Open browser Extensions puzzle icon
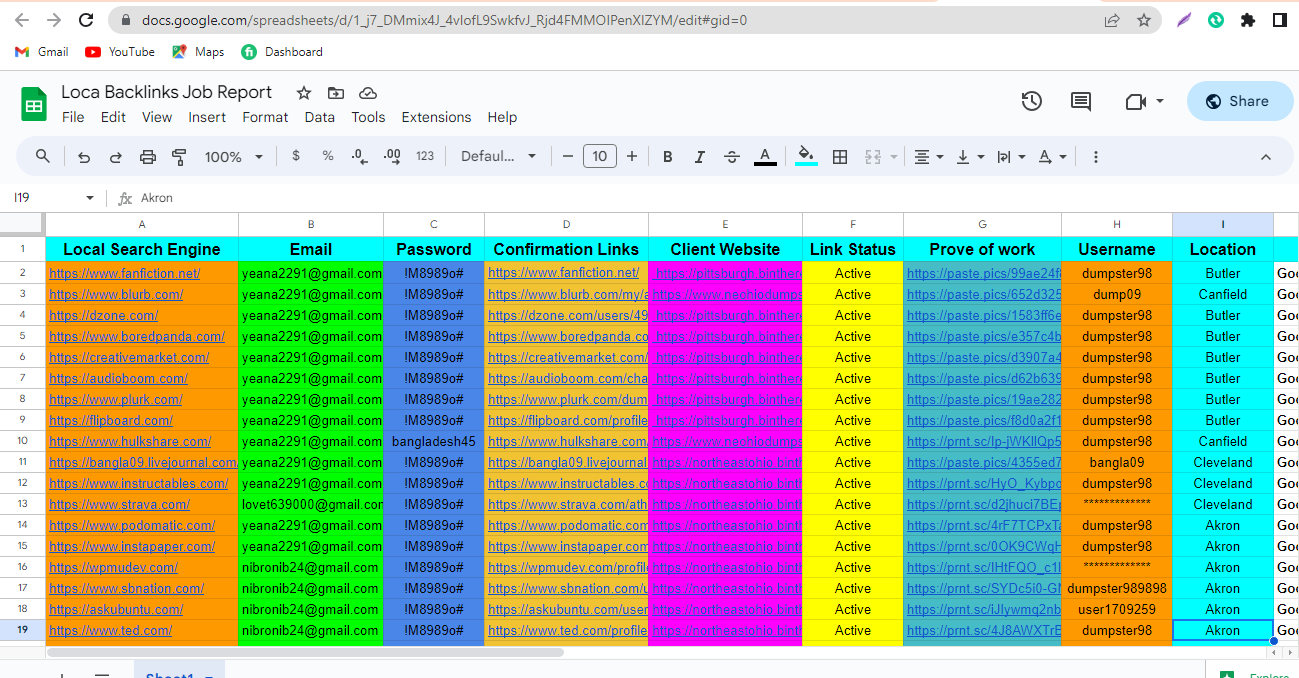 pyautogui.click(x=1247, y=20)
